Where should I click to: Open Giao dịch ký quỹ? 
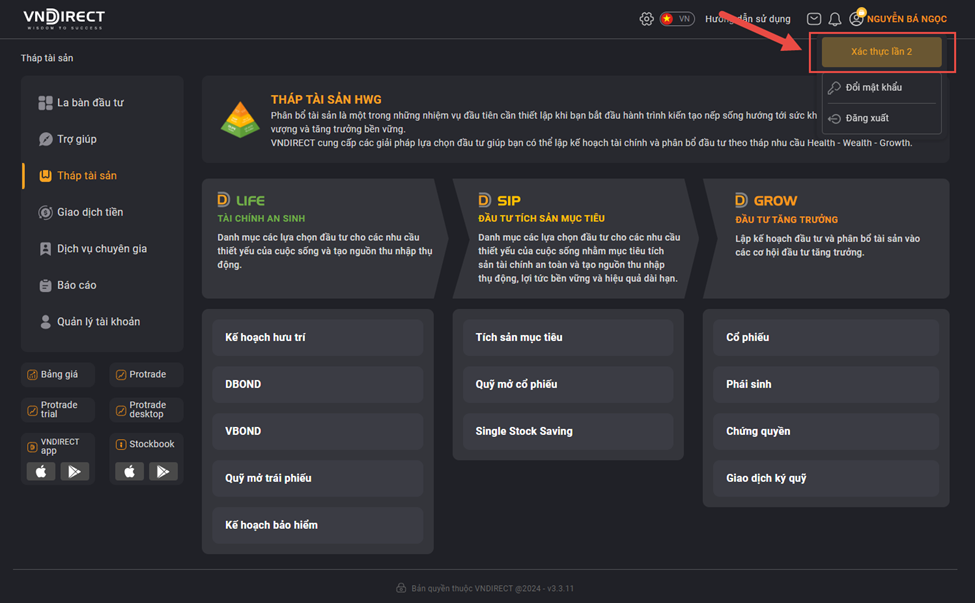(826, 478)
